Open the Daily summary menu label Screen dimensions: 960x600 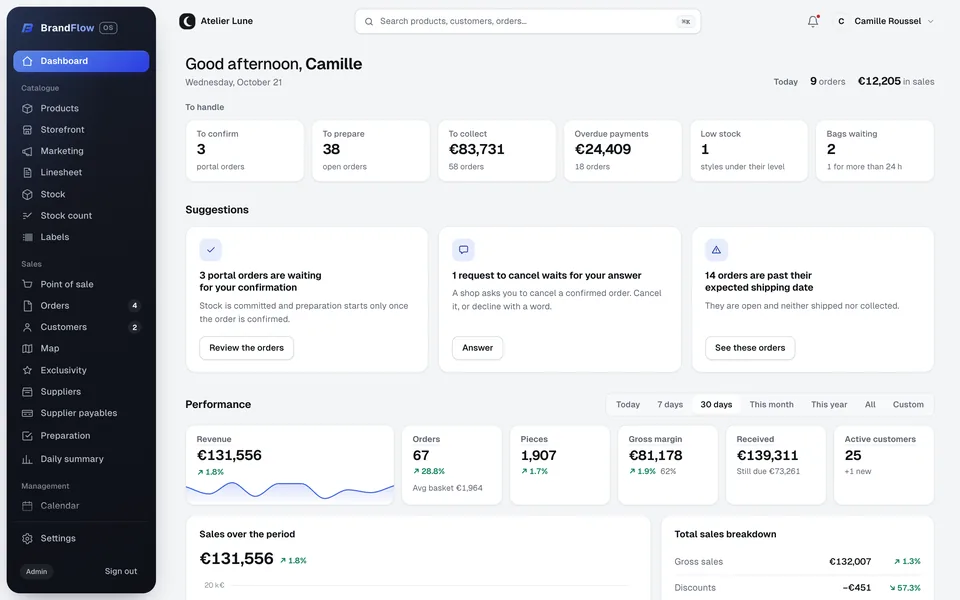[72, 459]
